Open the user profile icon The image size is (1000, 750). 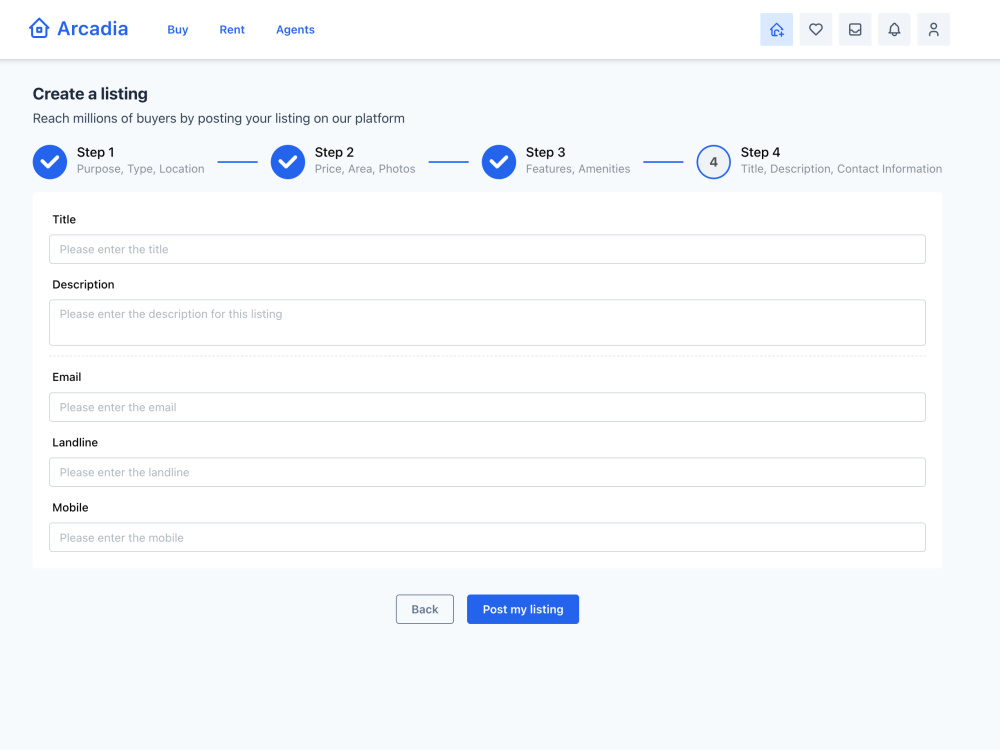[x=933, y=29]
